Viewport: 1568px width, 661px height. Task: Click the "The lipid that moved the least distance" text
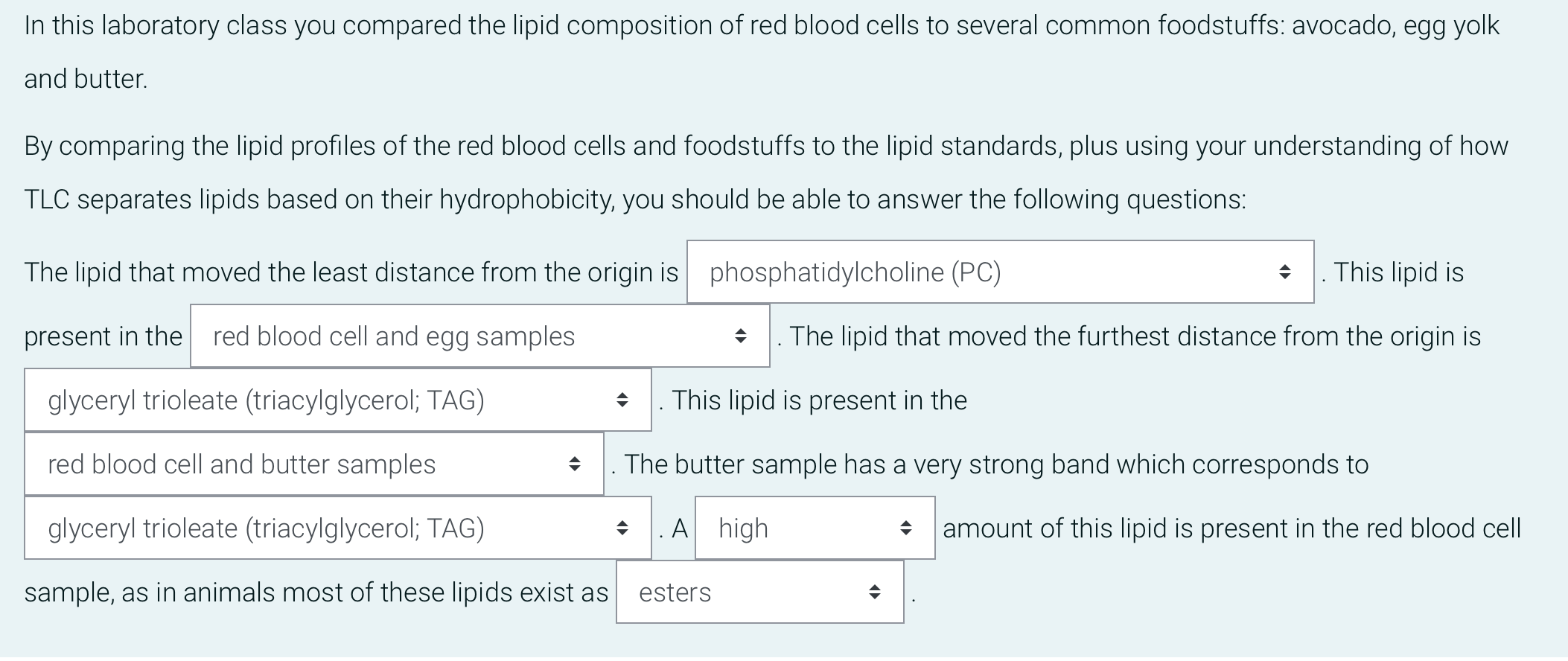click(351, 272)
